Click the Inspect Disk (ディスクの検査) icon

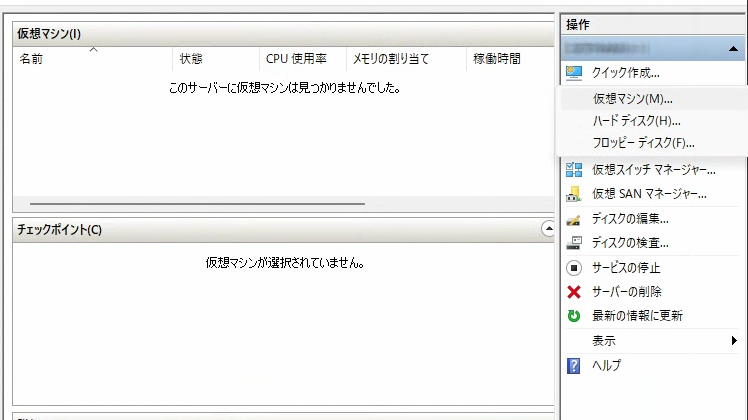pos(574,243)
